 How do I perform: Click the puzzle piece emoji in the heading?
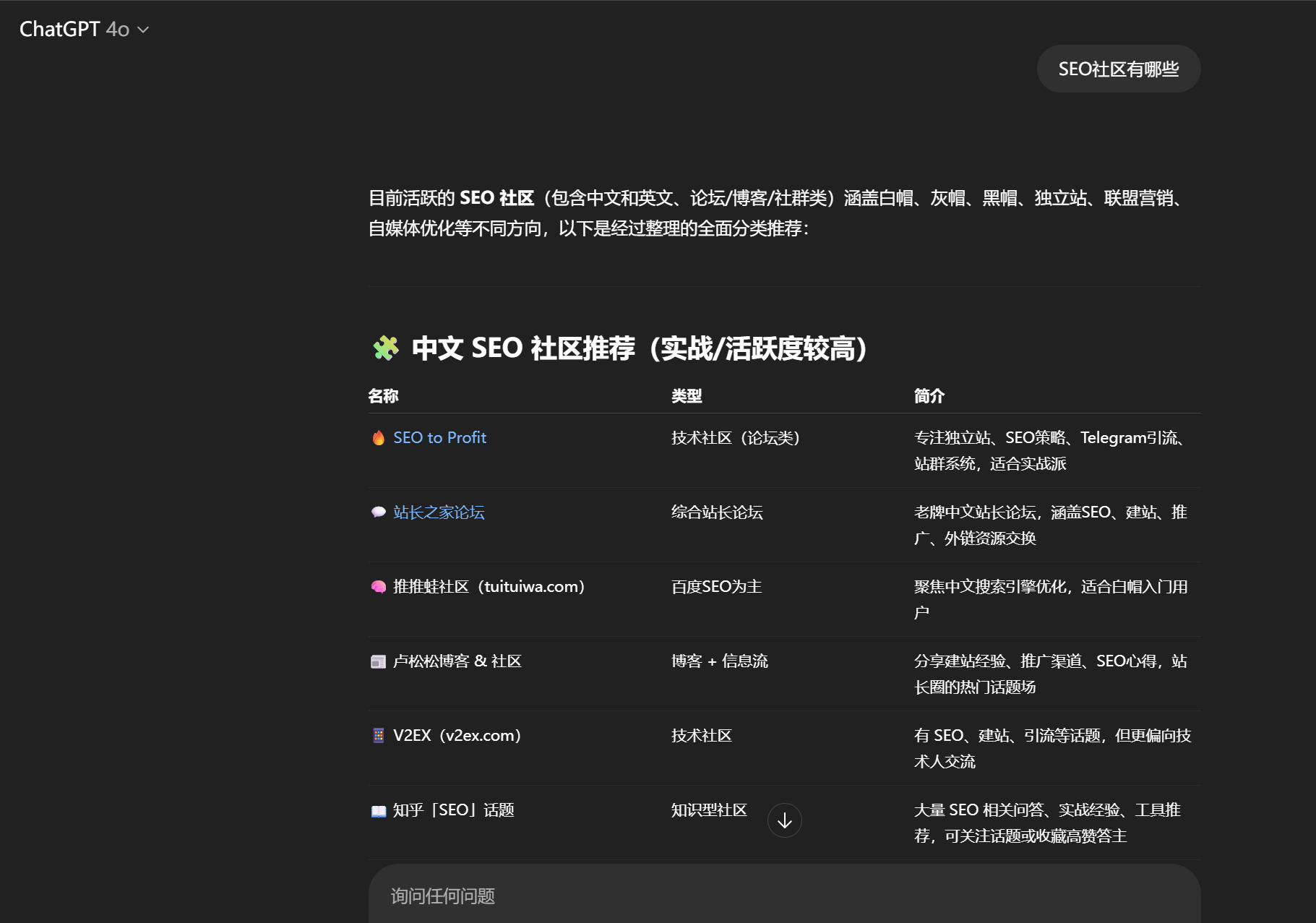coord(386,348)
